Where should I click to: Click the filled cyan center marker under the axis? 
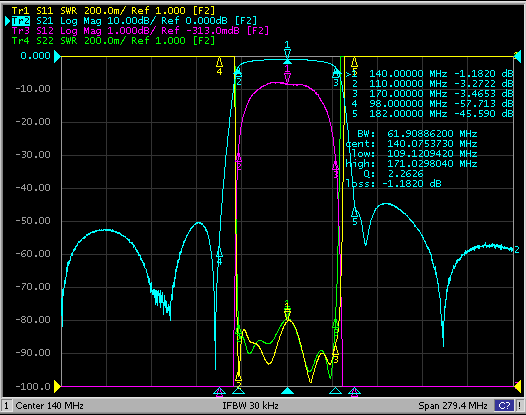287,391
